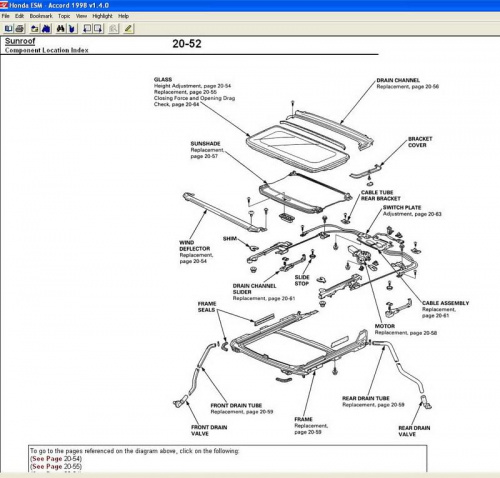Image resolution: width=500 pixels, height=478 pixels.
Task: Click the open book contents icon
Action: pyautogui.click(x=8, y=29)
